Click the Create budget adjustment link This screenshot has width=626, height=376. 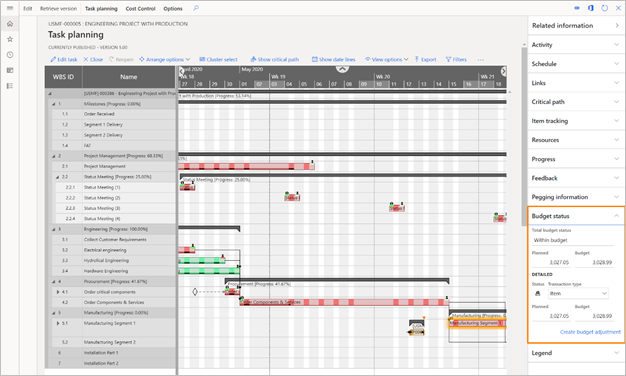[x=590, y=332]
